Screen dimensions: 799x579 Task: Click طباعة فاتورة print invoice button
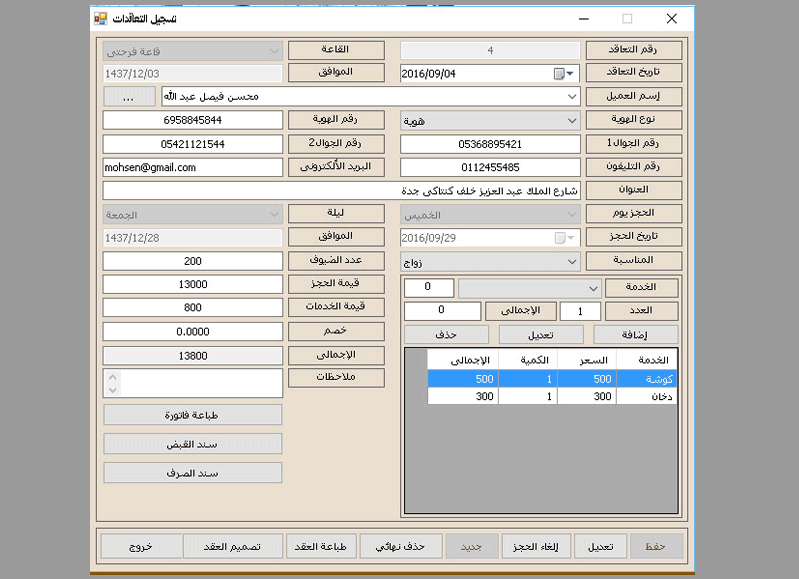(x=193, y=415)
